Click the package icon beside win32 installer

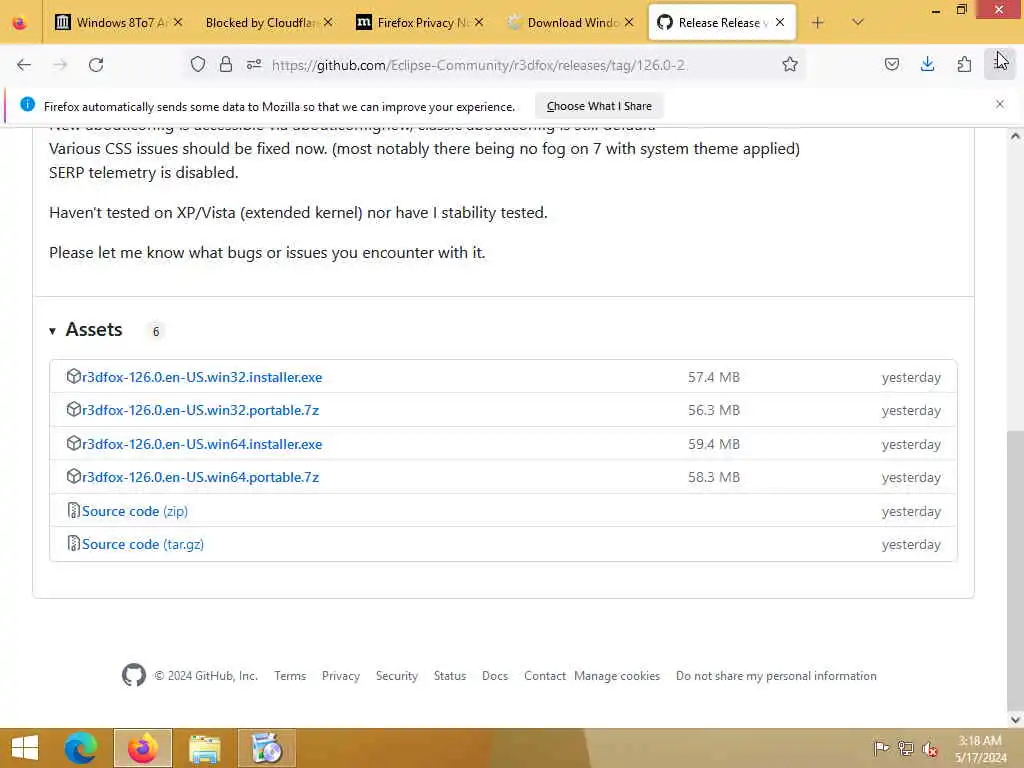73,377
